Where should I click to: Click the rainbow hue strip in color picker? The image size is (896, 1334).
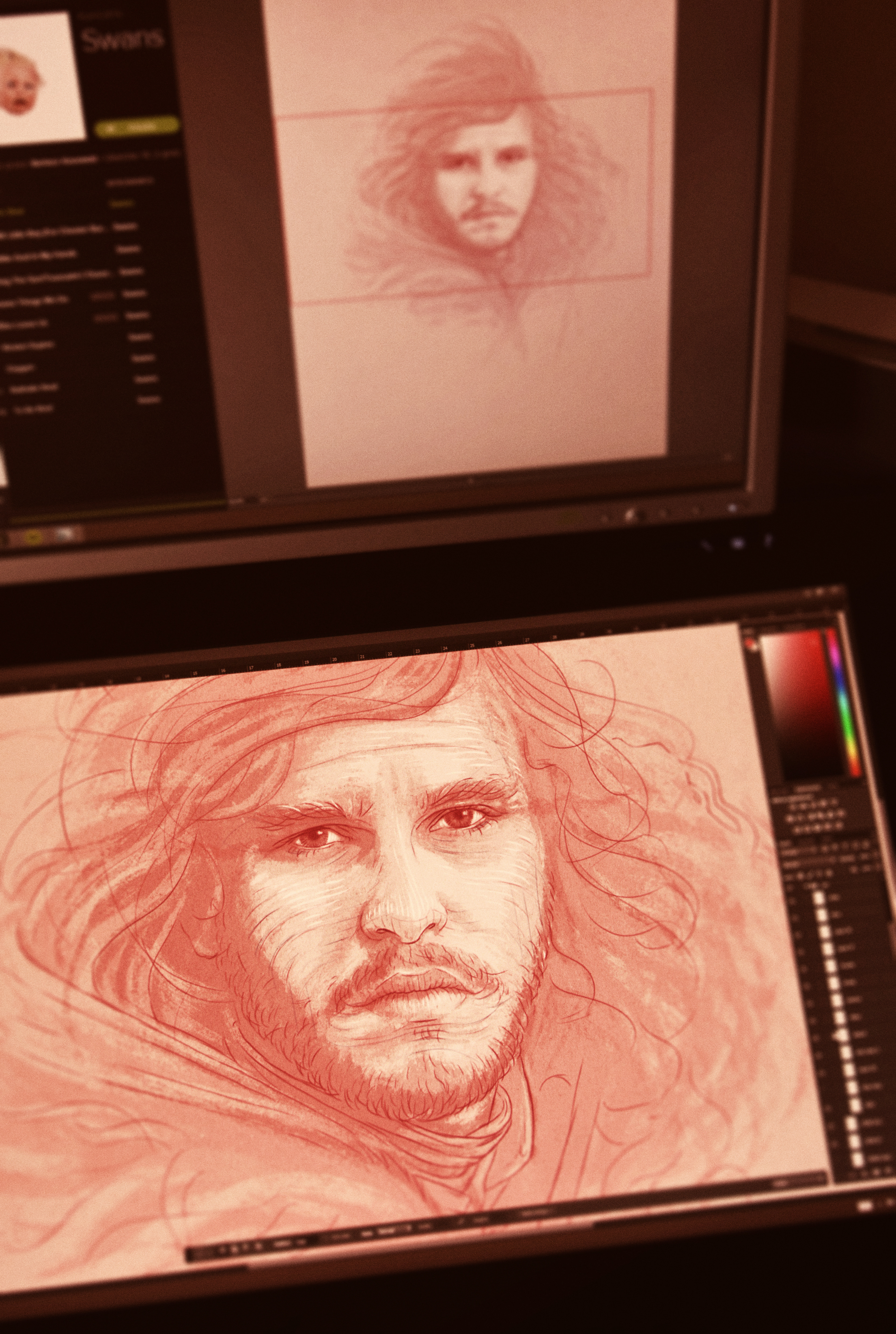844,703
